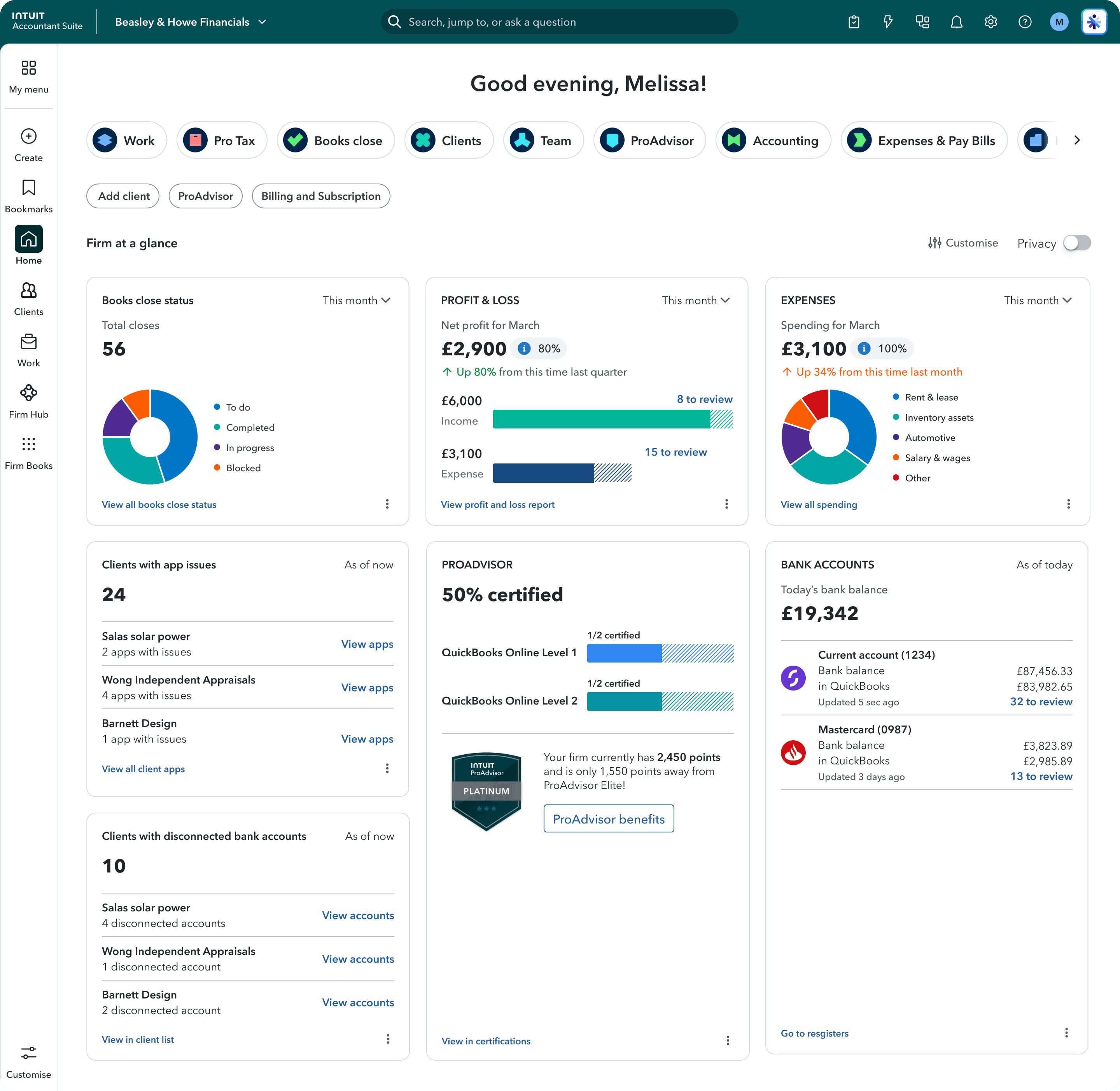Show more tabs with right arrow chevron
Image resolution: width=1120 pixels, height=1091 pixels.
(1077, 140)
